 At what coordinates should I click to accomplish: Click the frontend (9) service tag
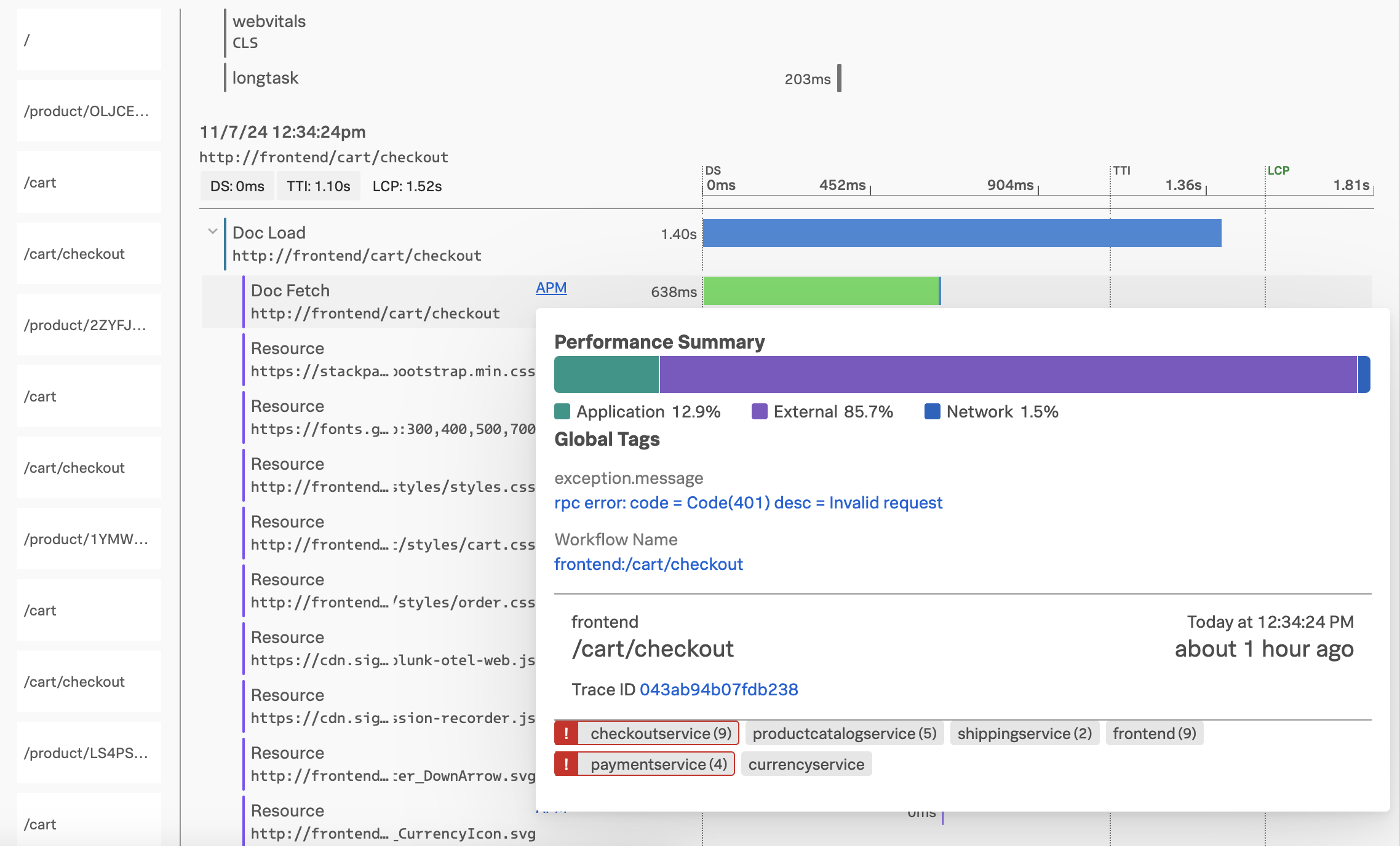[x=1154, y=733]
